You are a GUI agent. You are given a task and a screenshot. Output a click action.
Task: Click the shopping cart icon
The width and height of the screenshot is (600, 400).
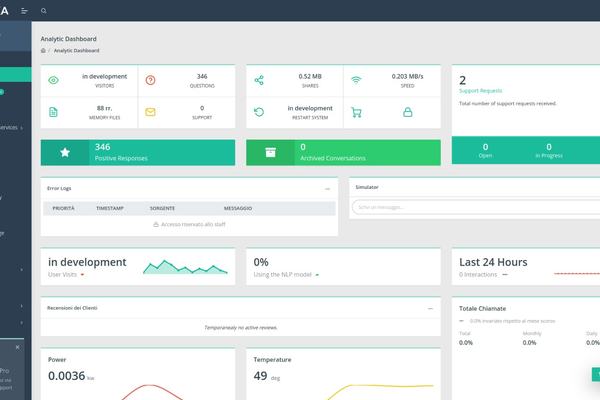[356, 113]
